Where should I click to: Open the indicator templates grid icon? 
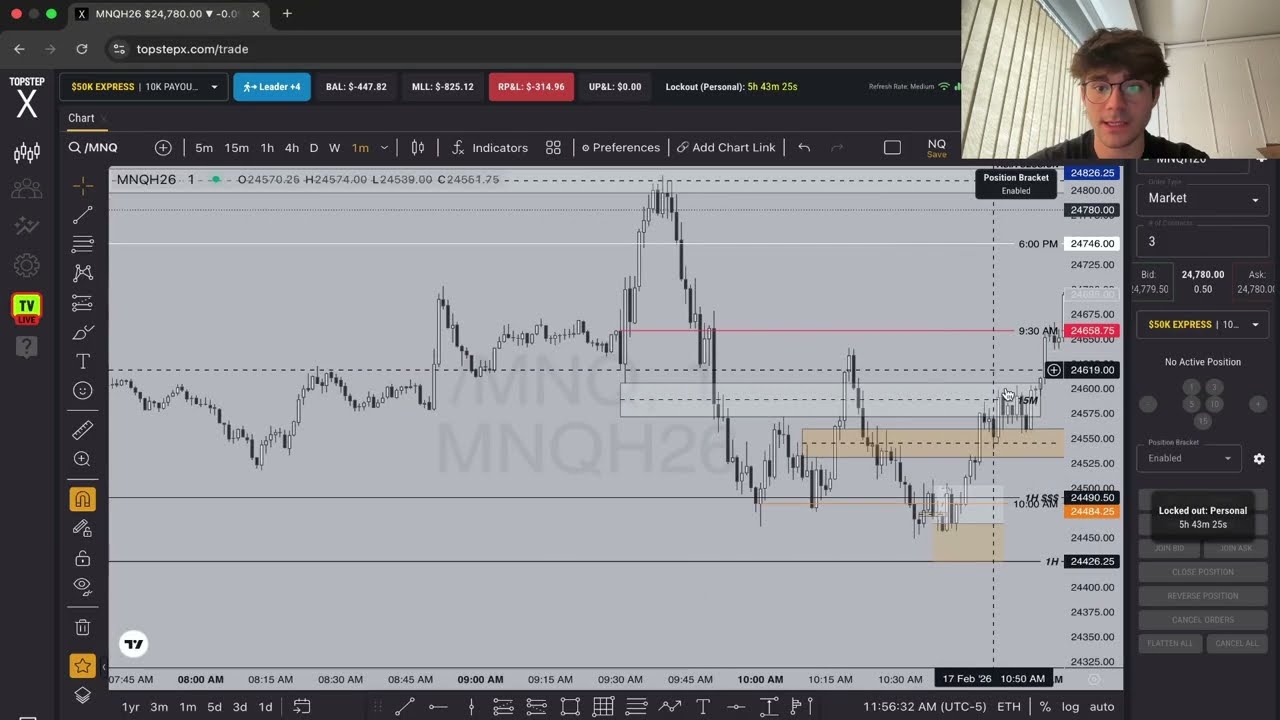point(553,147)
